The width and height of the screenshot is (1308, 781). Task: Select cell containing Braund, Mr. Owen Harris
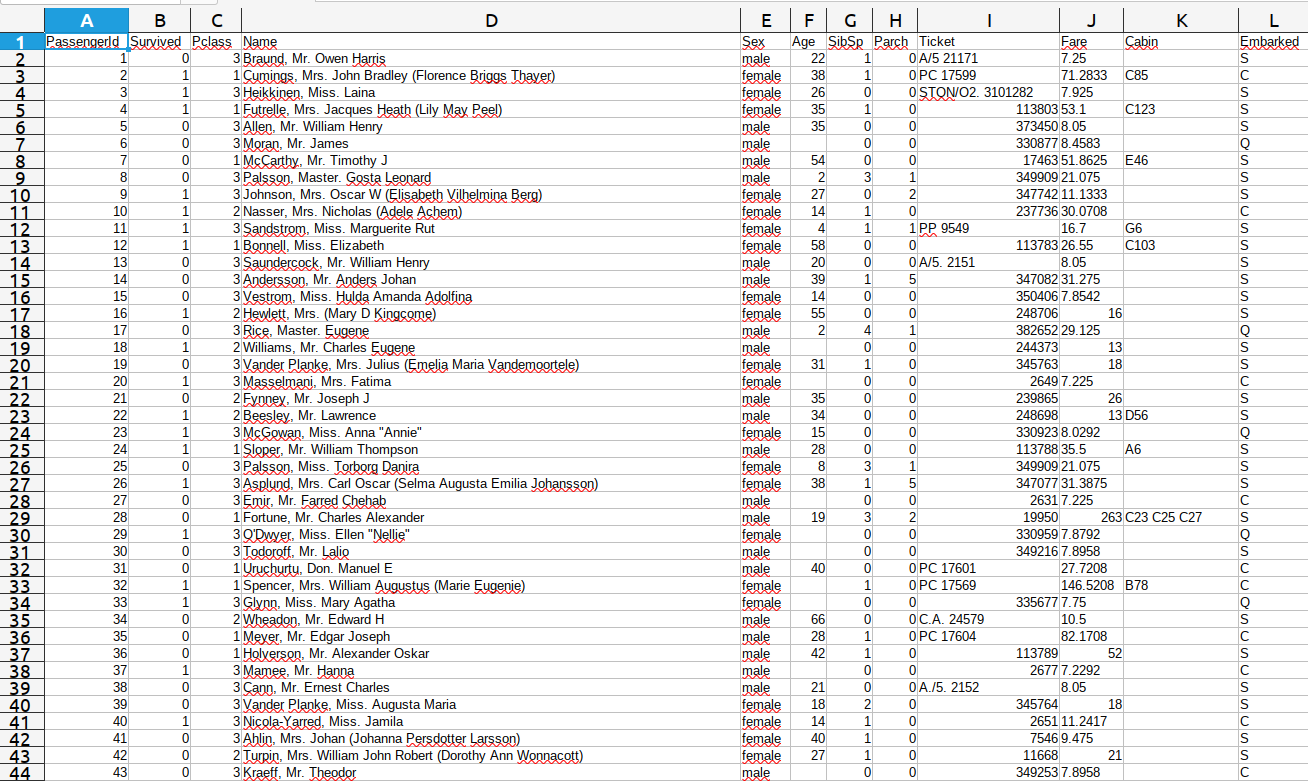[490, 59]
